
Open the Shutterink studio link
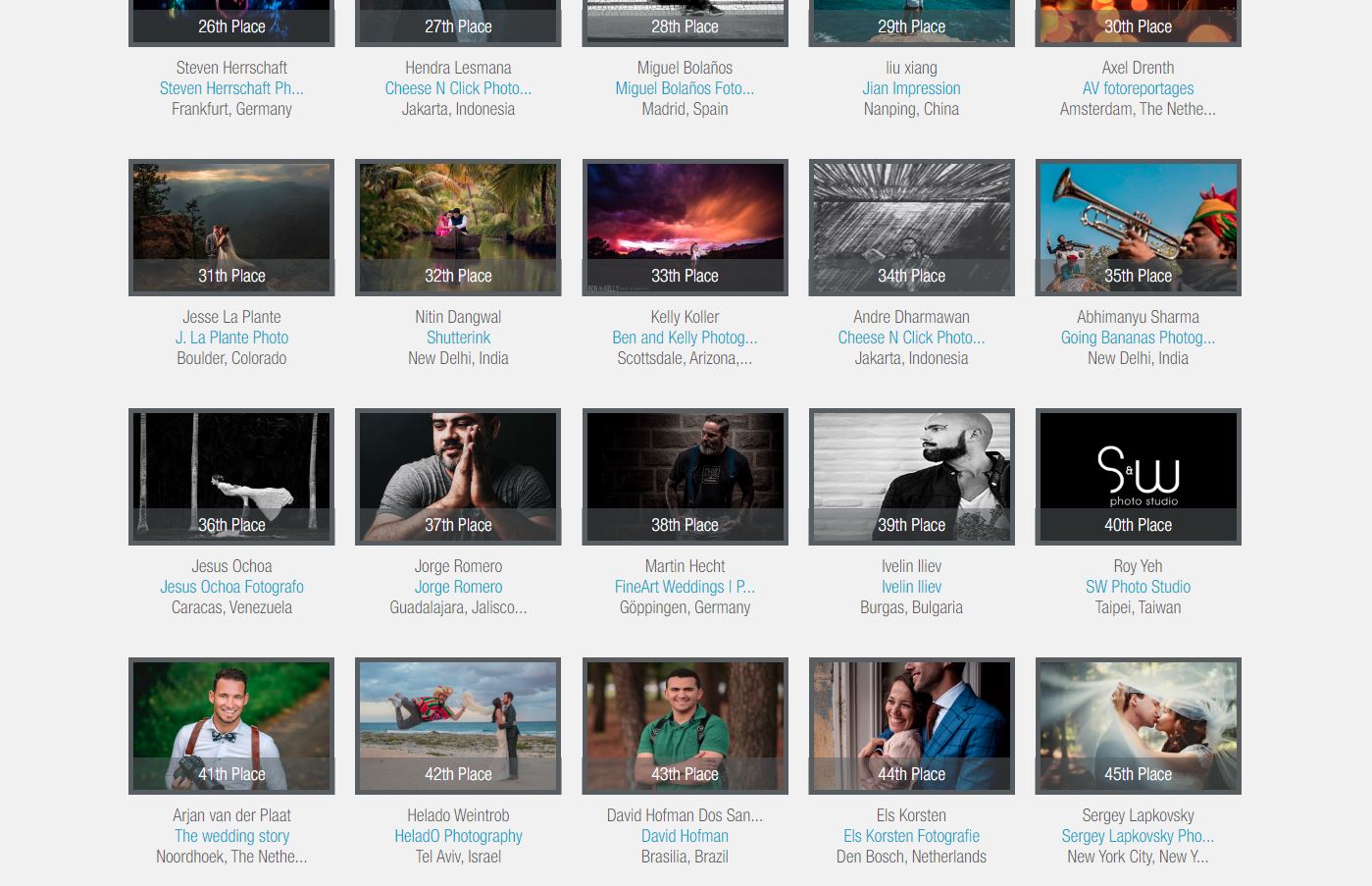pyautogui.click(x=458, y=338)
